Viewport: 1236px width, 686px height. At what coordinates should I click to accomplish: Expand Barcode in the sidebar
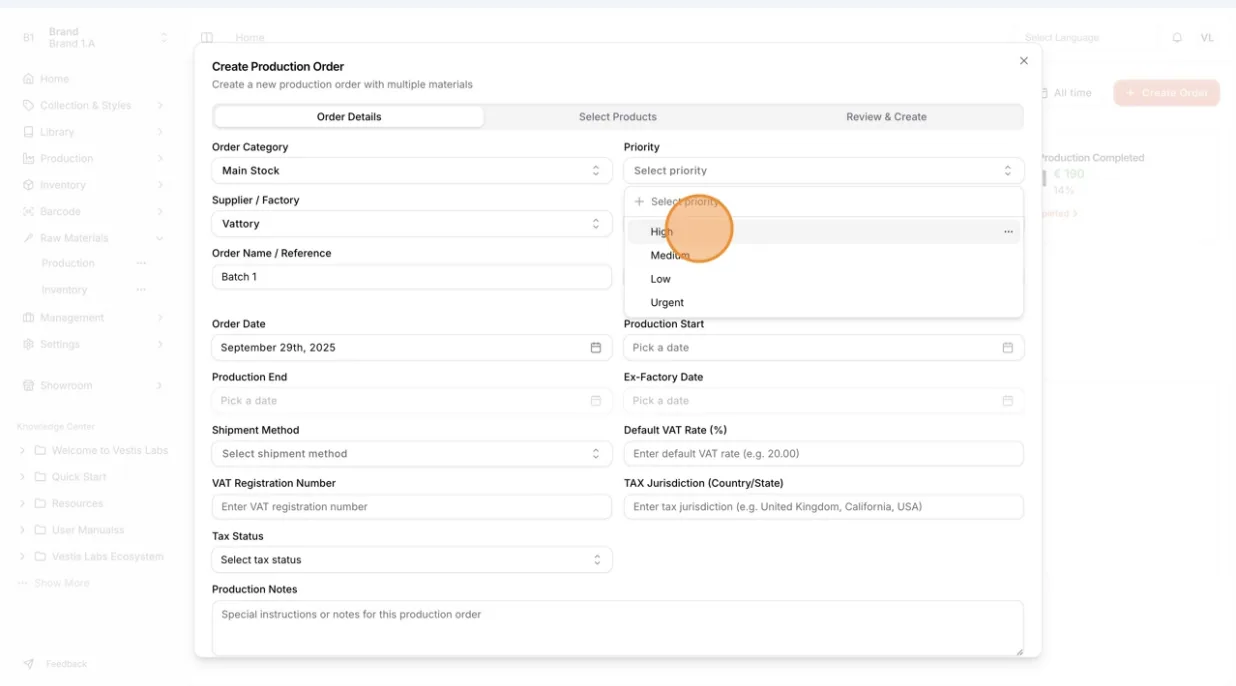[x=94, y=212]
